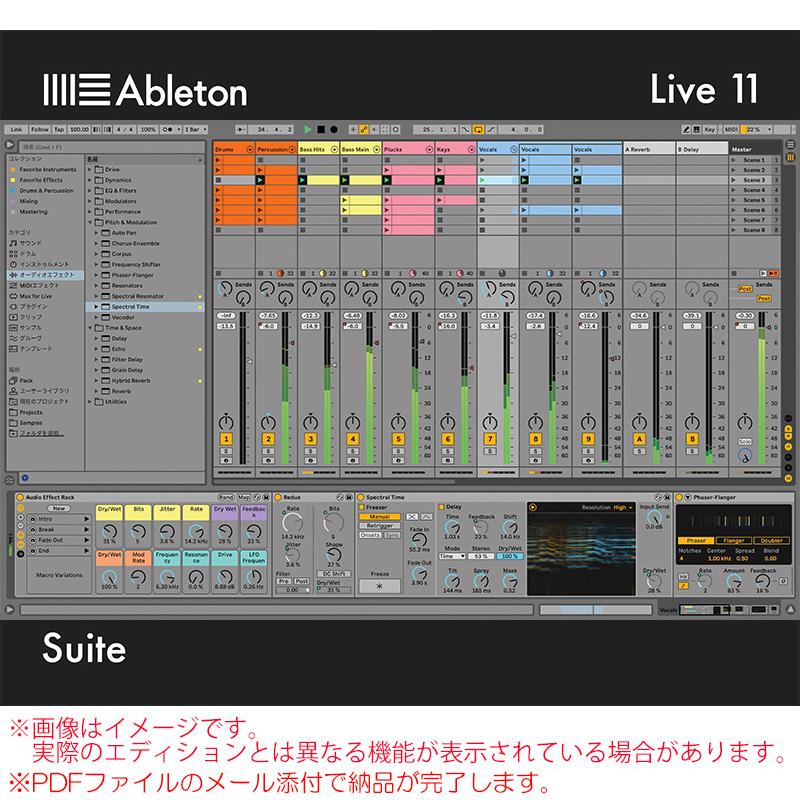This screenshot has height=800, width=800.
Task: Select Retrigger mode in Freezer
Action: pyautogui.click(x=379, y=526)
